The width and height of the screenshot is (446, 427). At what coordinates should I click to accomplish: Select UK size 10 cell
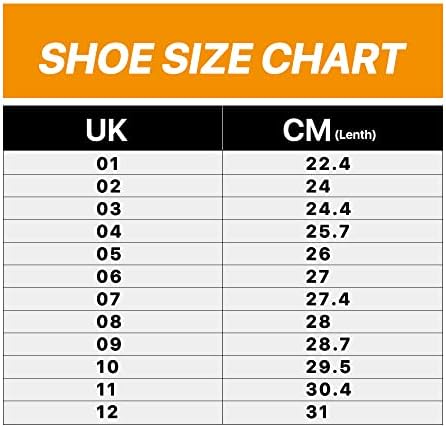tap(113, 367)
